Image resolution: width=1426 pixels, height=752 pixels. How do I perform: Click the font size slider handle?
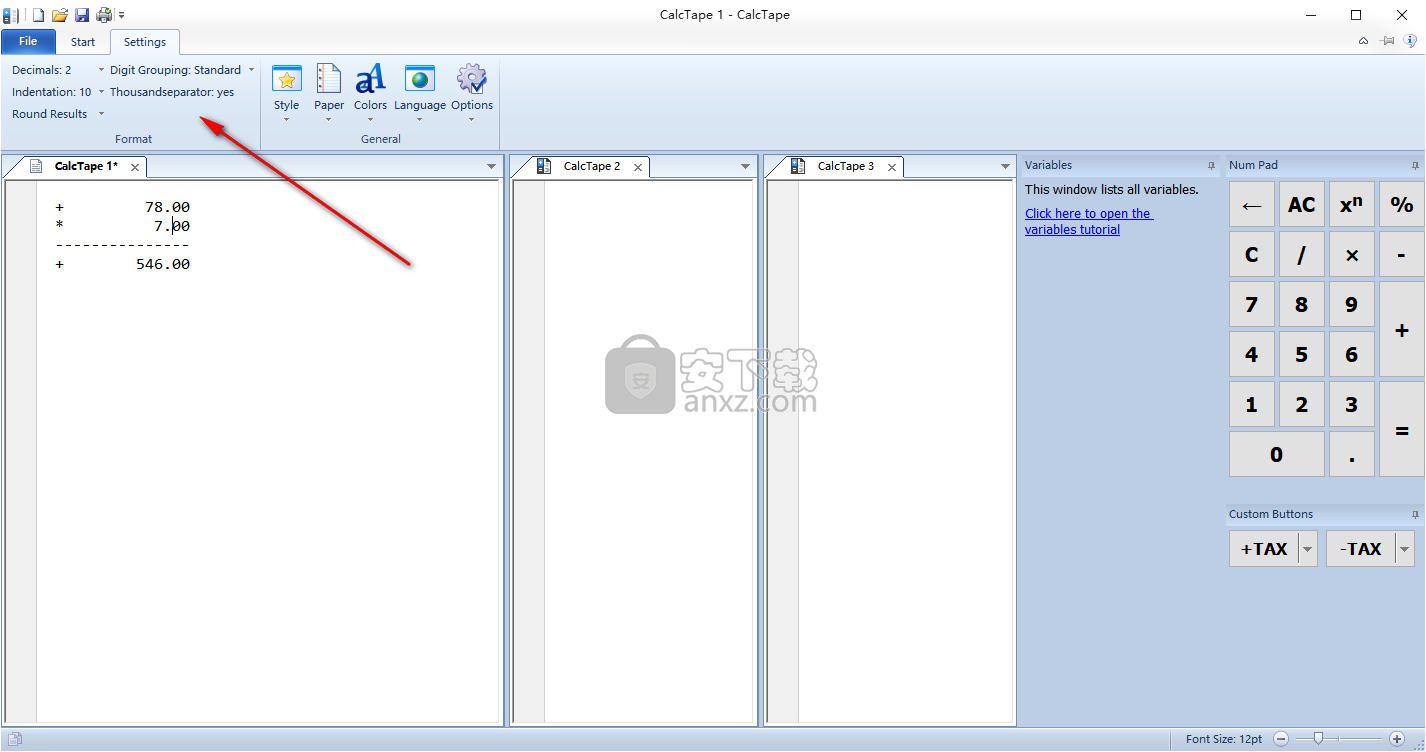1319,739
